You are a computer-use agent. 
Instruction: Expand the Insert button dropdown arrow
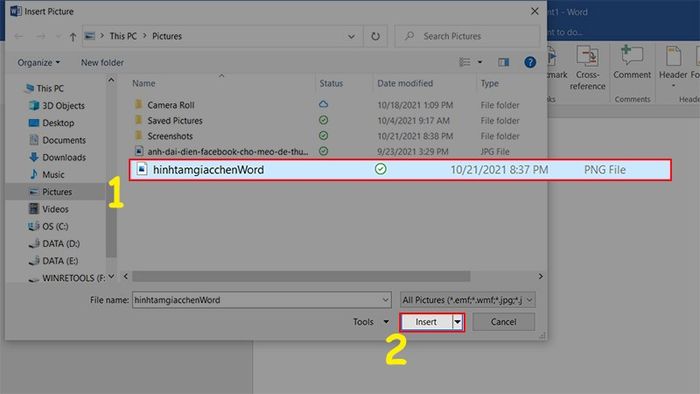coord(458,322)
